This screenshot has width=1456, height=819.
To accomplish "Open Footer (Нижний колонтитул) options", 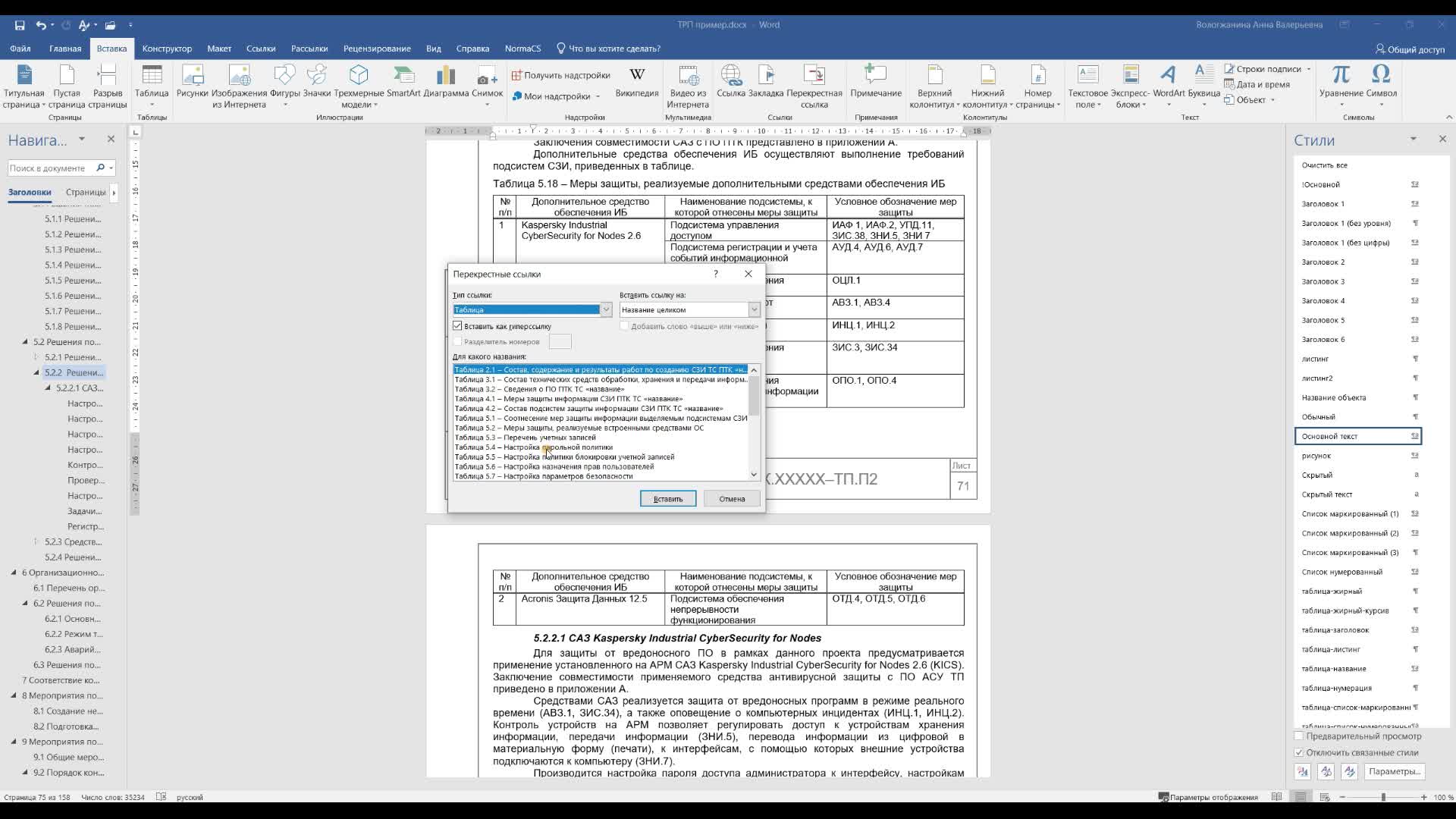I will click(x=987, y=87).
